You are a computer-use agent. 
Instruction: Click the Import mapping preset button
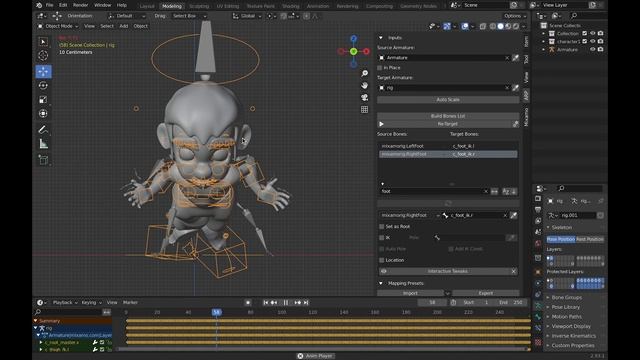[410, 293]
